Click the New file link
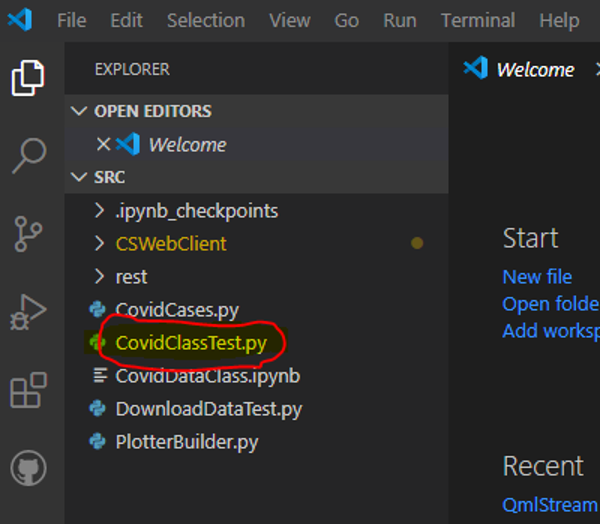 click(x=537, y=277)
